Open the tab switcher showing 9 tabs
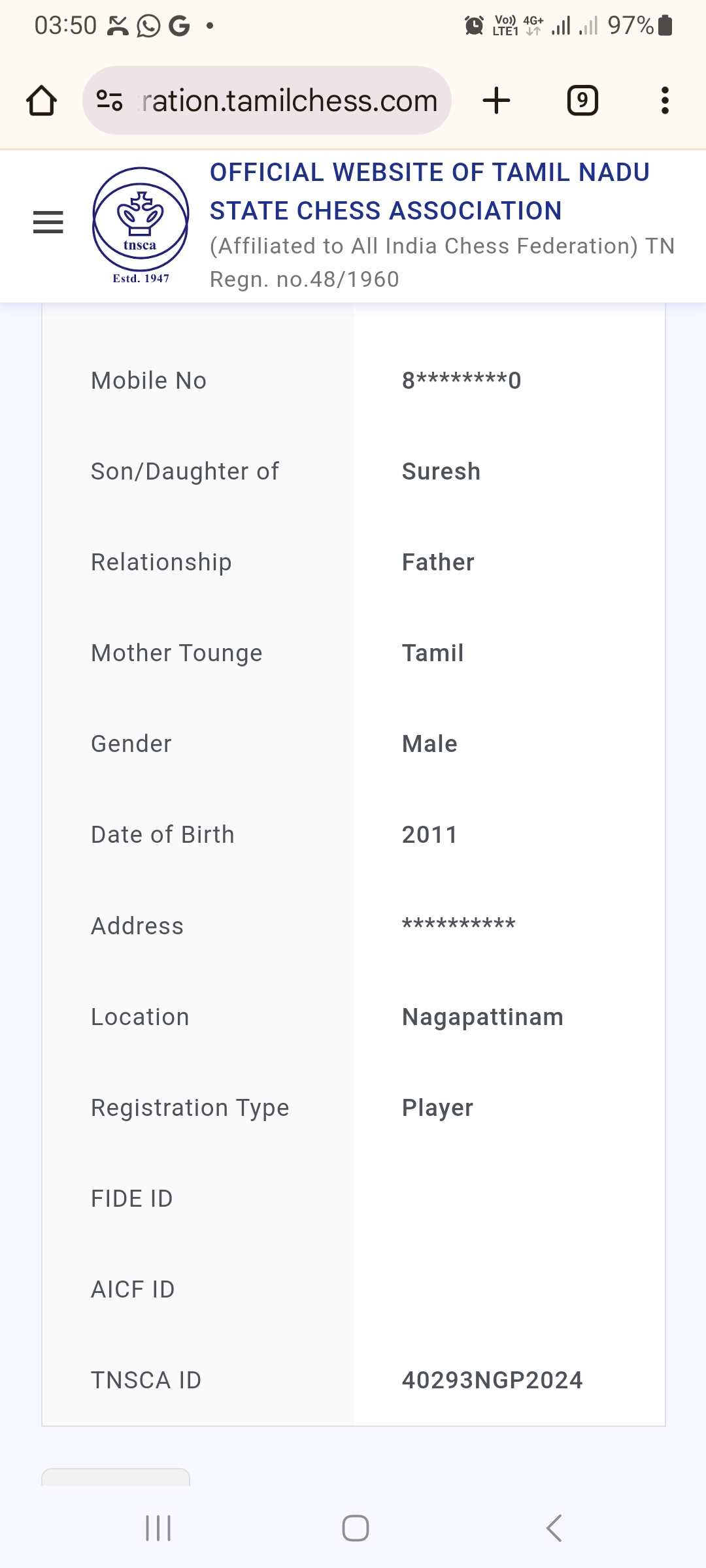 (x=582, y=101)
